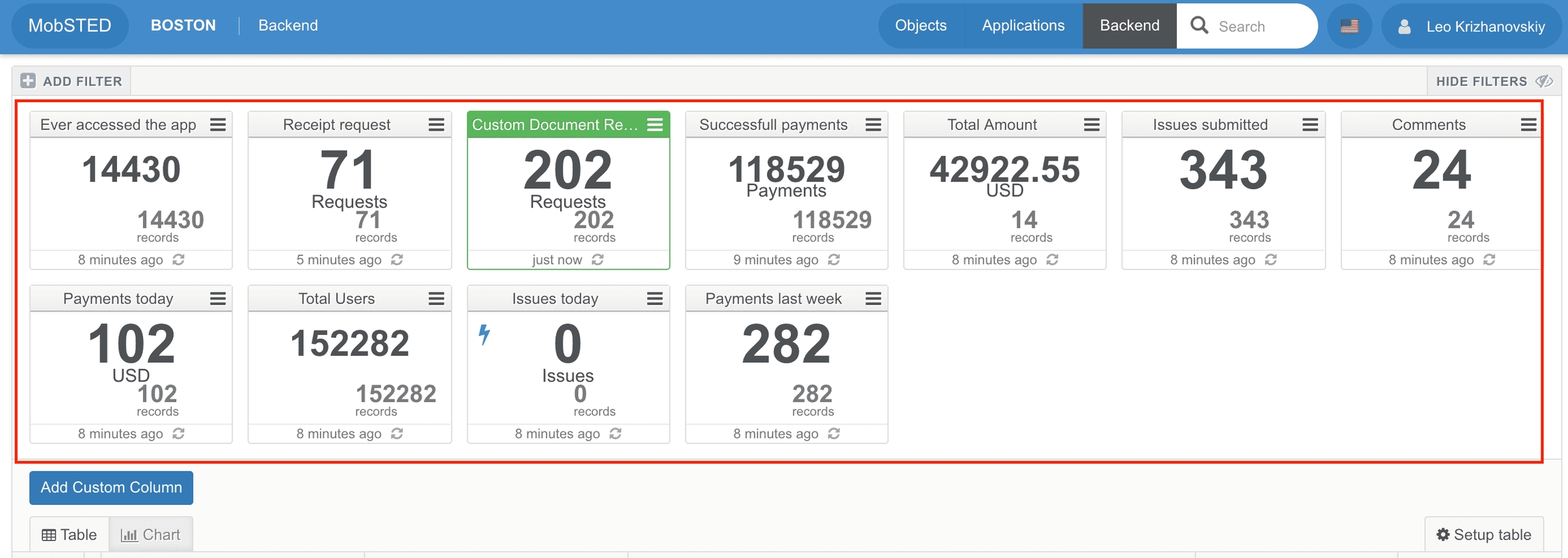Click the lightning bolt icon in Issues today
1568x558 pixels.
[484, 334]
